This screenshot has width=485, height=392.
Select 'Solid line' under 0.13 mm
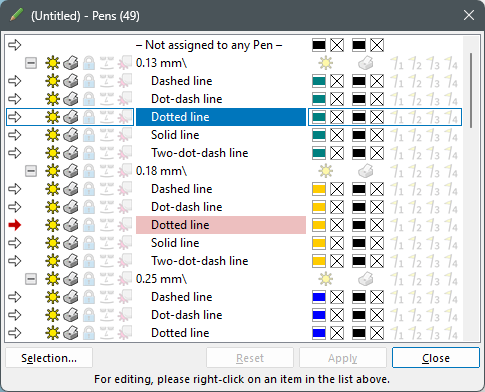coord(175,135)
